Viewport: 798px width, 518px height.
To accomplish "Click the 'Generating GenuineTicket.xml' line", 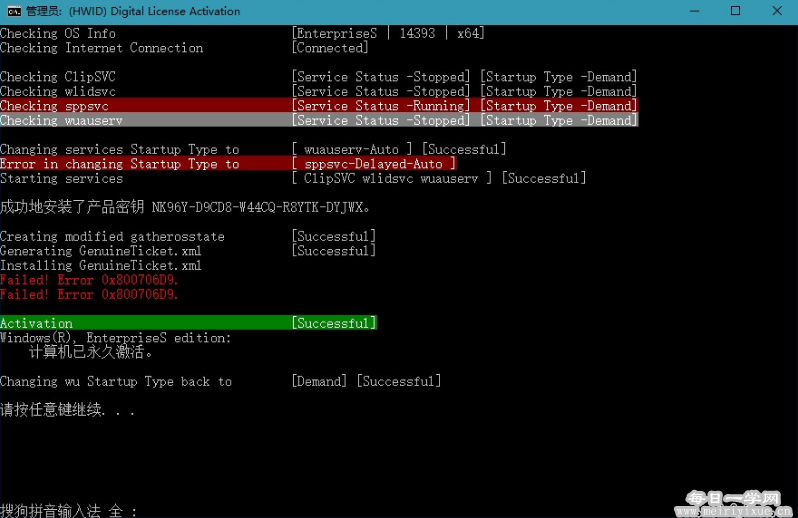I will coord(101,251).
